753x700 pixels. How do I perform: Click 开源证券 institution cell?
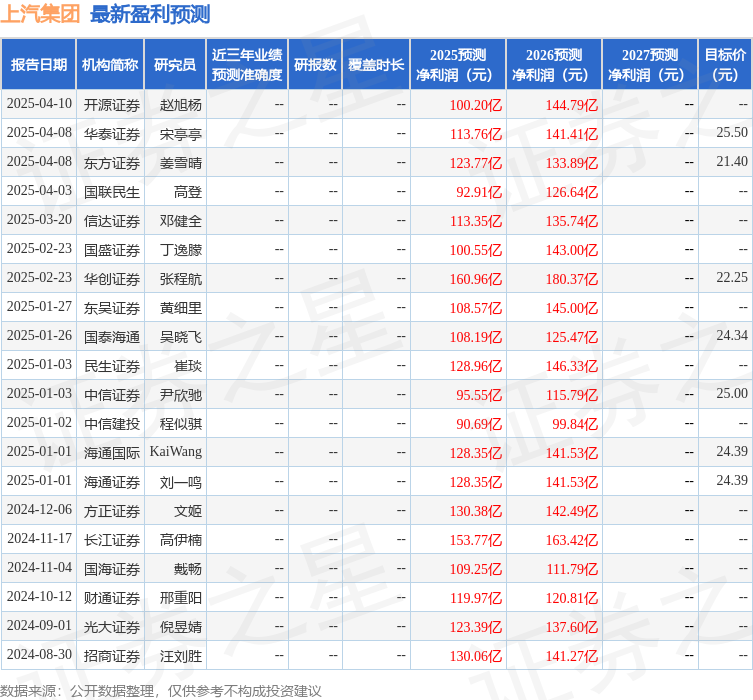(111, 105)
